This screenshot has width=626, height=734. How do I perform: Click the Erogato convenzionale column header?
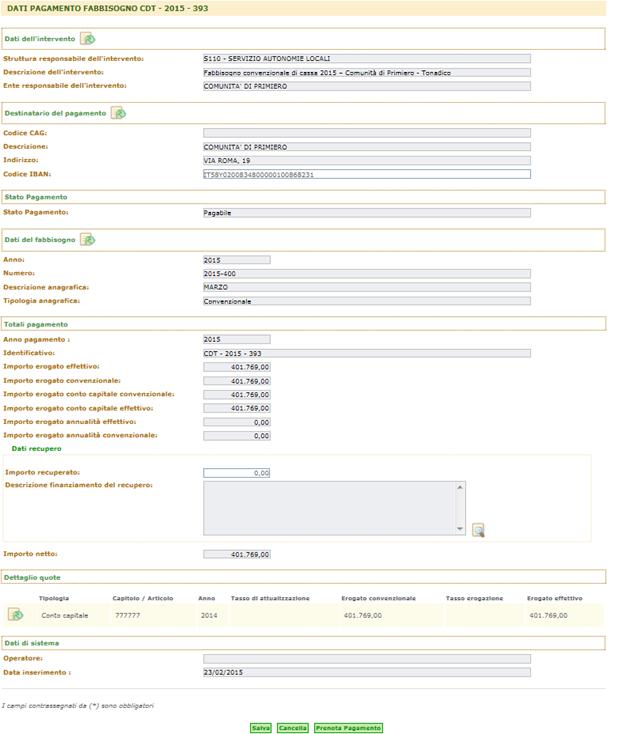click(378, 598)
